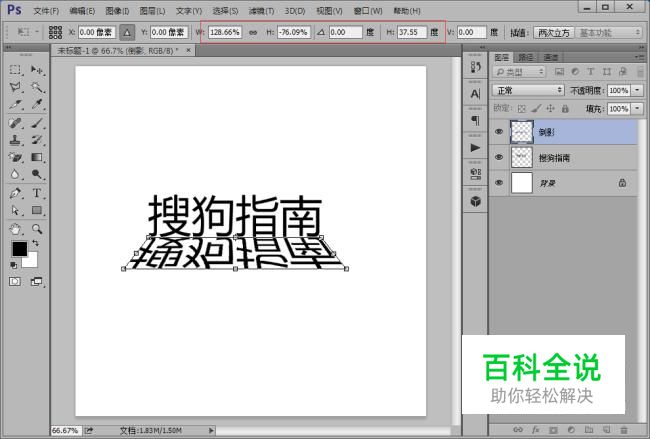The height and width of the screenshot is (439, 650).
Task: Open the opacity 不透明度 dropdown arrow
Action: [637, 90]
